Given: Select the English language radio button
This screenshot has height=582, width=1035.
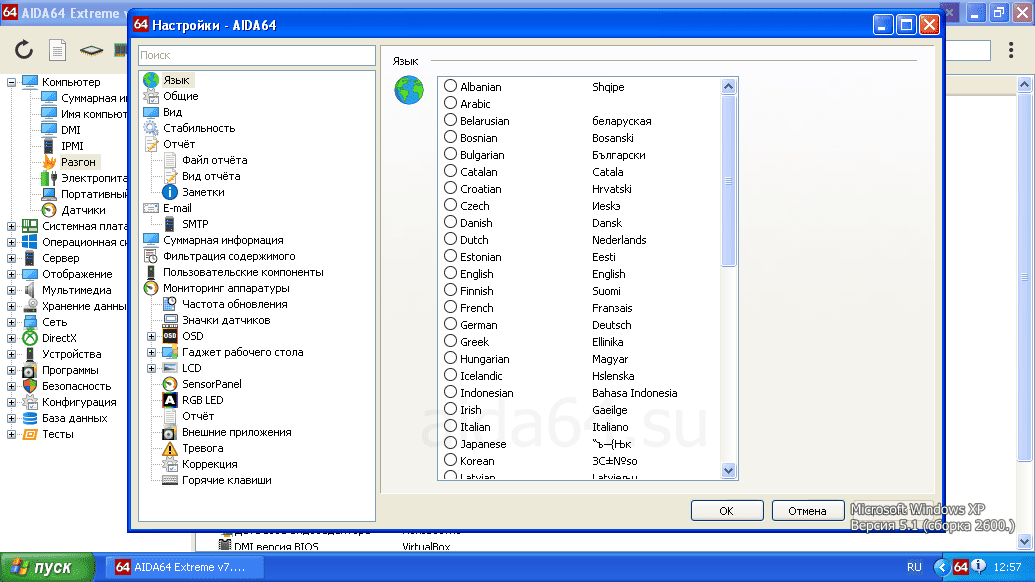Looking at the screenshot, I should coord(450,273).
